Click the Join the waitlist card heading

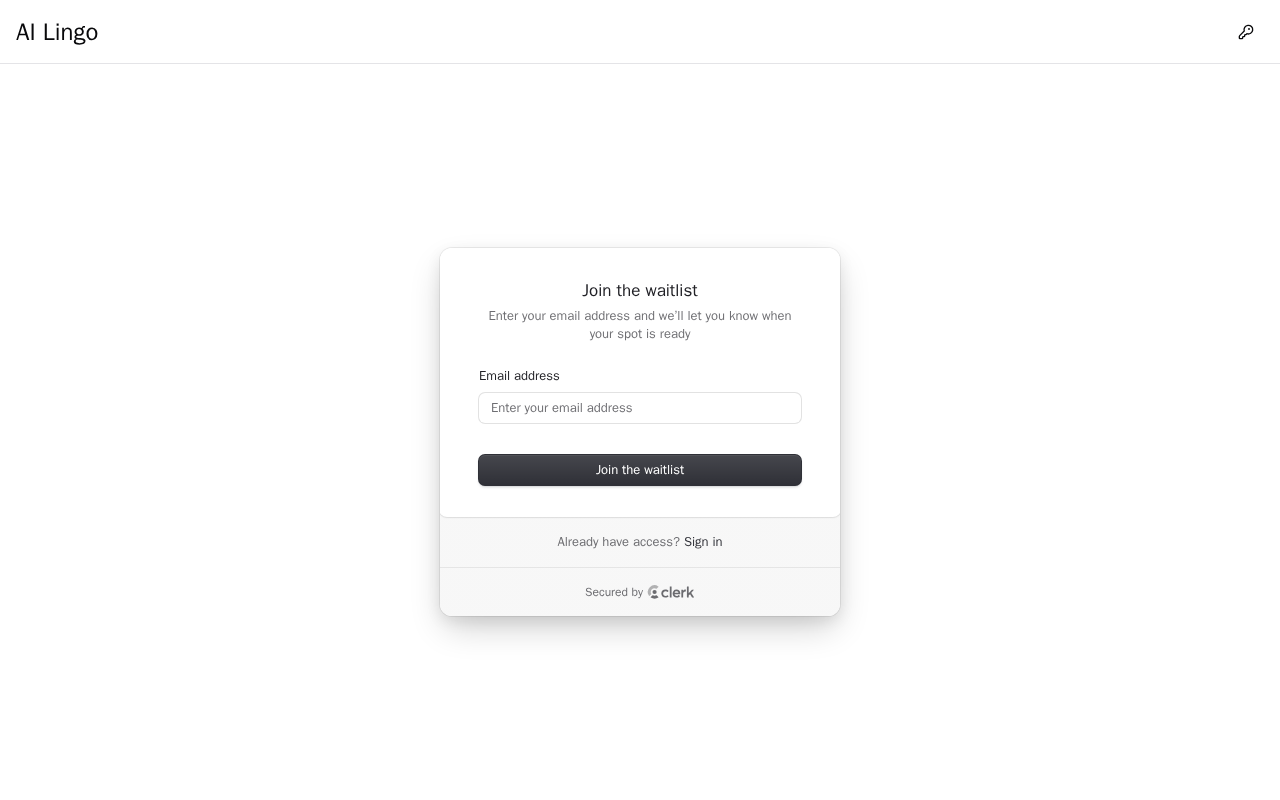[x=640, y=290]
